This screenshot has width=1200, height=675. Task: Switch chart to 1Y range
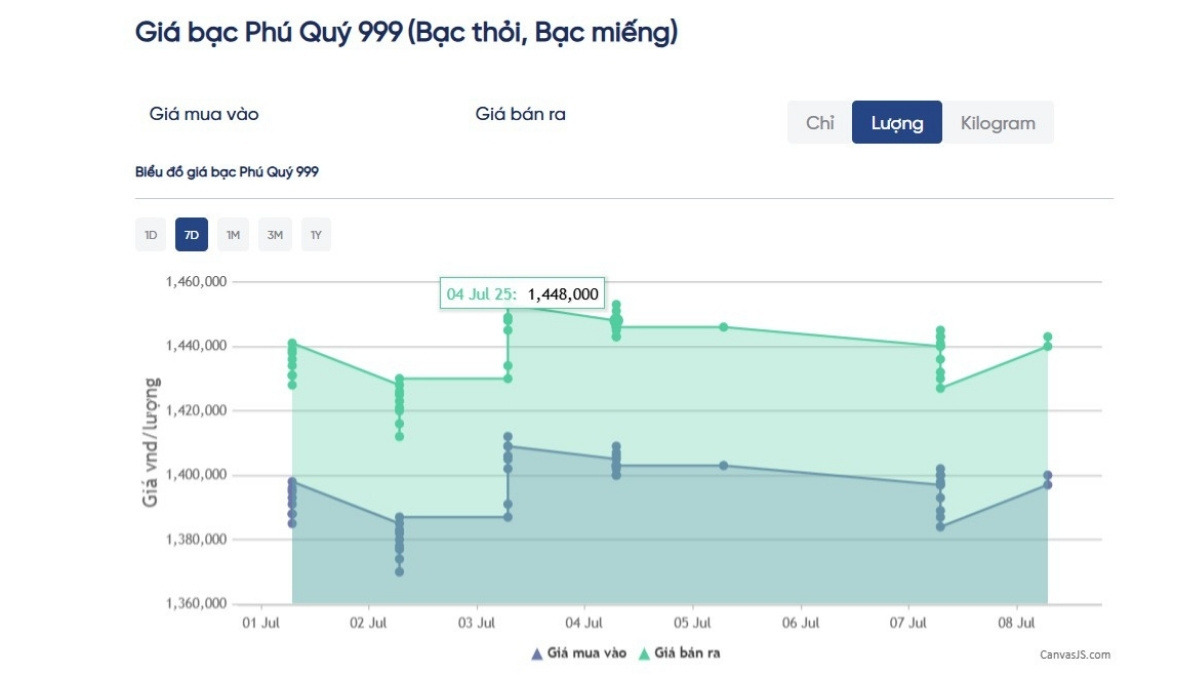tap(316, 235)
